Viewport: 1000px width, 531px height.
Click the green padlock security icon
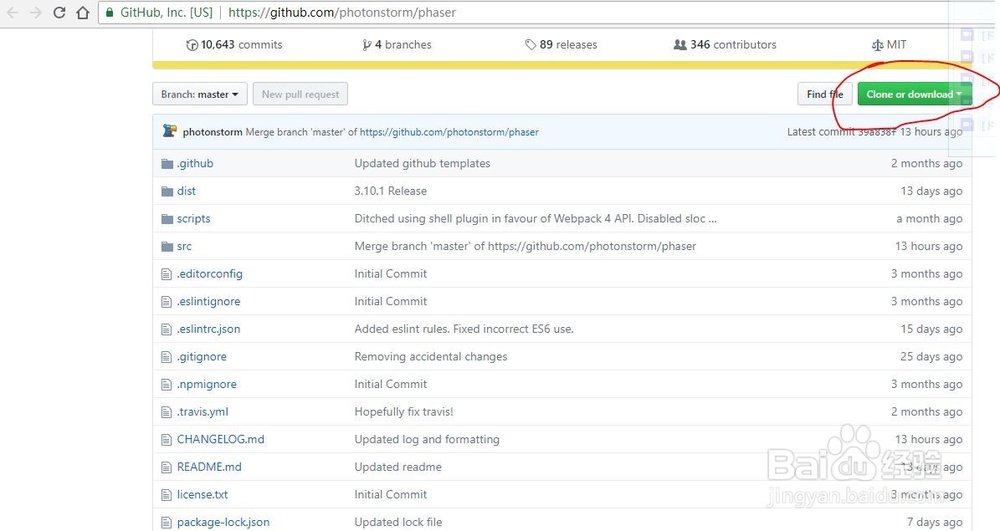coord(109,13)
